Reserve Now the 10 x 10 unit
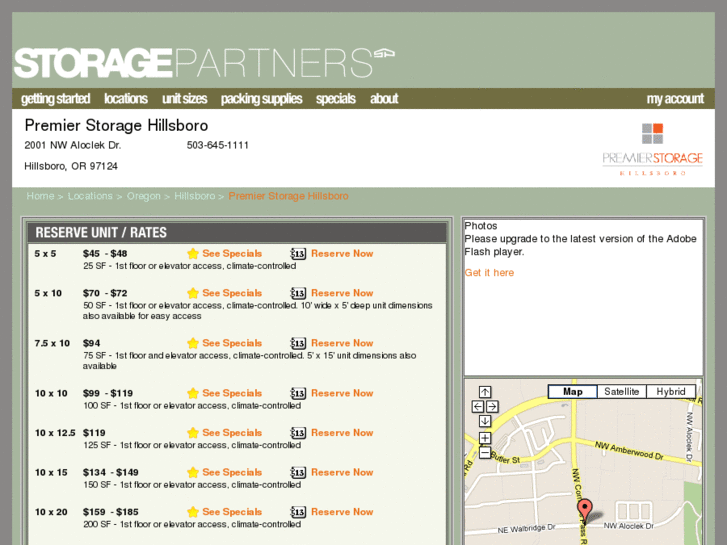This screenshot has height=545, width=727. tap(342, 393)
